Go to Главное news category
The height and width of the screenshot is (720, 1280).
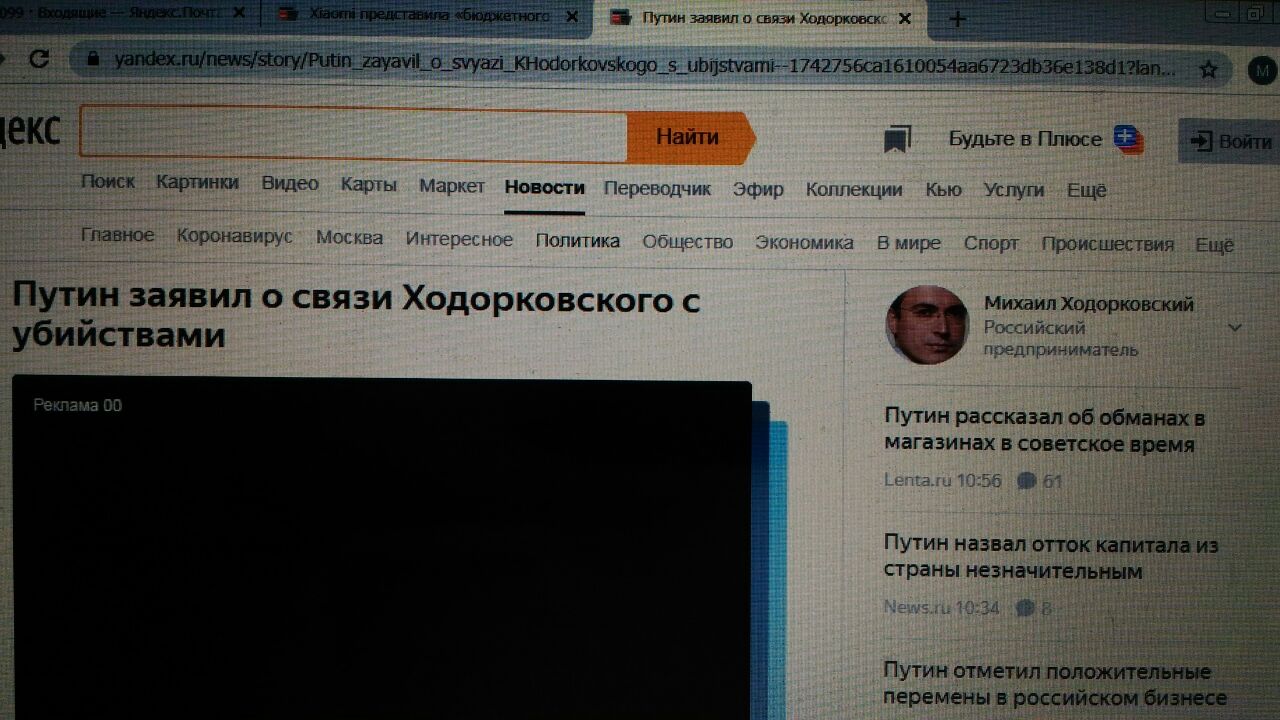click(x=118, y=235)
